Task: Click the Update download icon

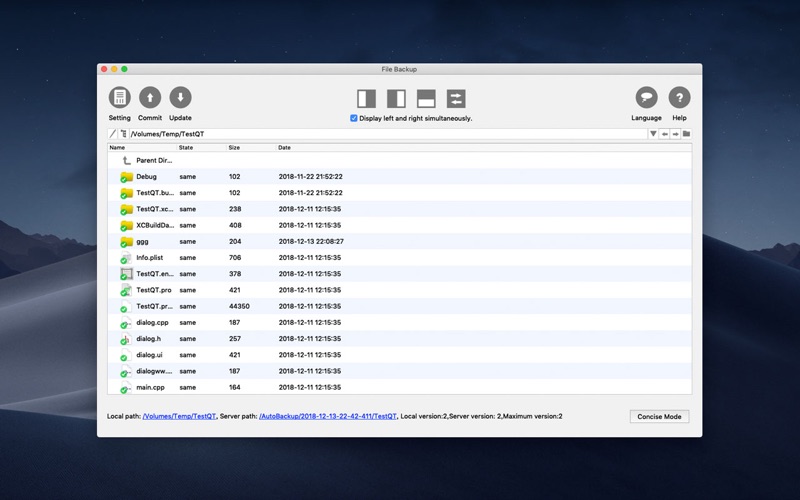Action: pyautogui.click(x=180, y=97)
